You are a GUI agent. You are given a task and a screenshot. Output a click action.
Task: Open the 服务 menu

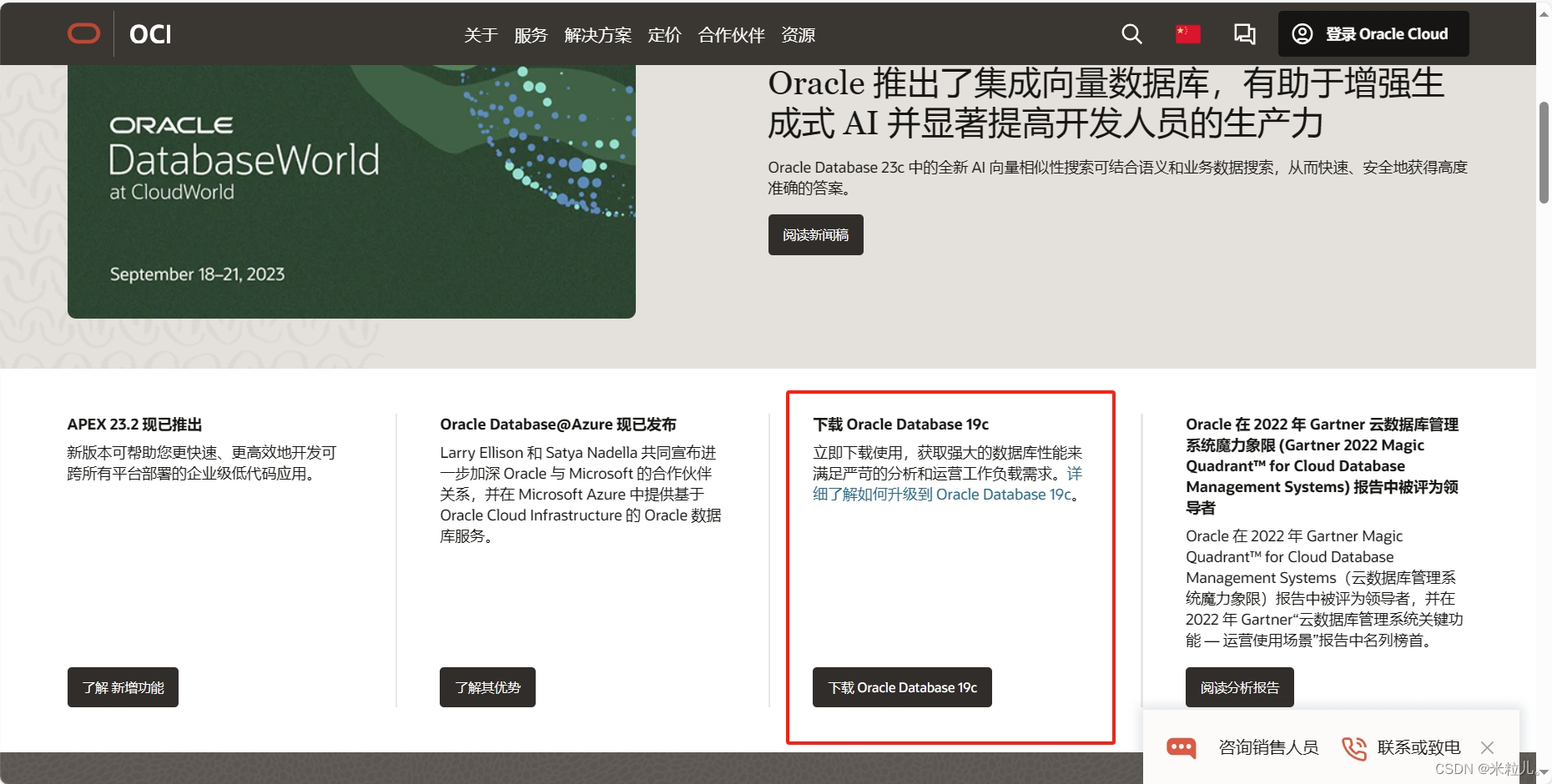[531, 35]
